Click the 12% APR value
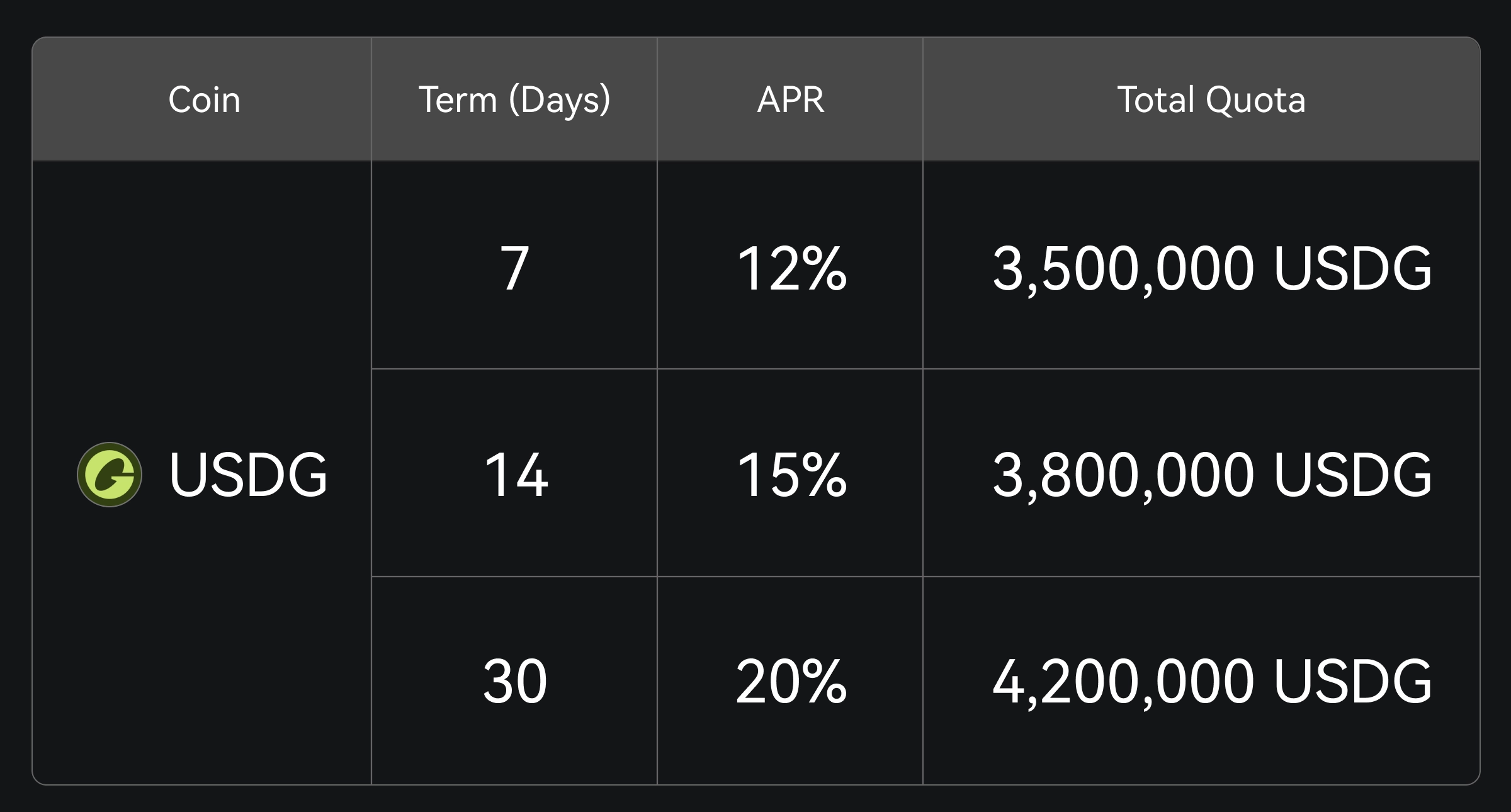 (x=791, y=268)
